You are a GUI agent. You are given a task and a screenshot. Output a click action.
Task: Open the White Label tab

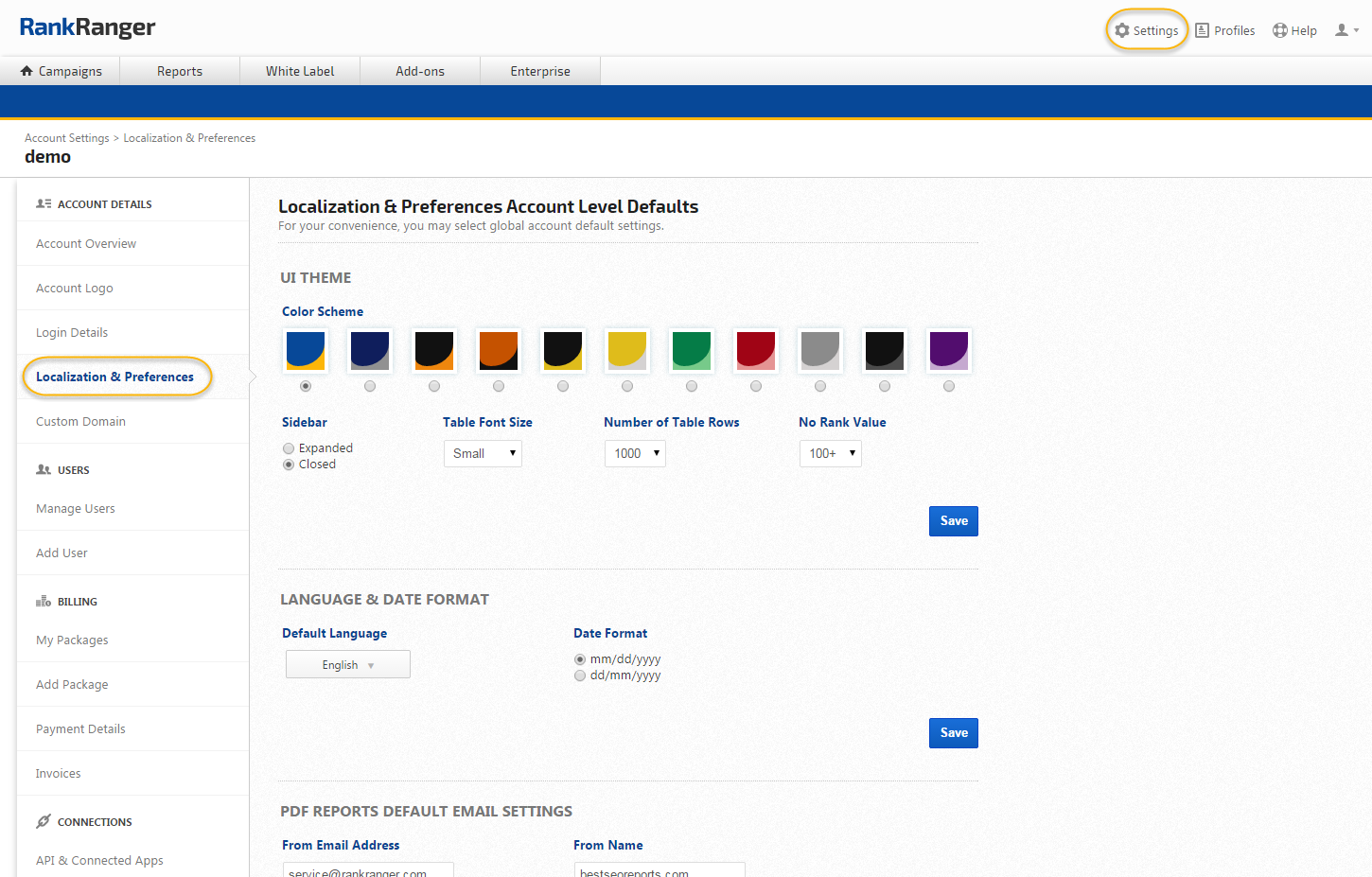tap(300, 71)
